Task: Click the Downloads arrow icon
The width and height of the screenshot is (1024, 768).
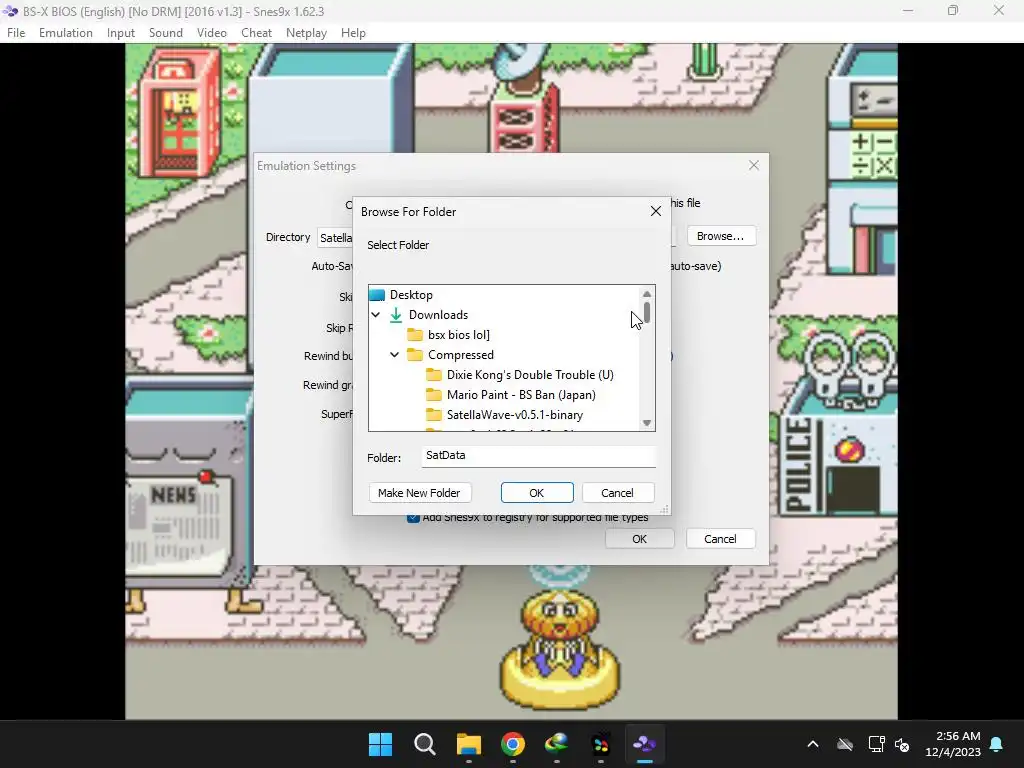Action: 396,315
